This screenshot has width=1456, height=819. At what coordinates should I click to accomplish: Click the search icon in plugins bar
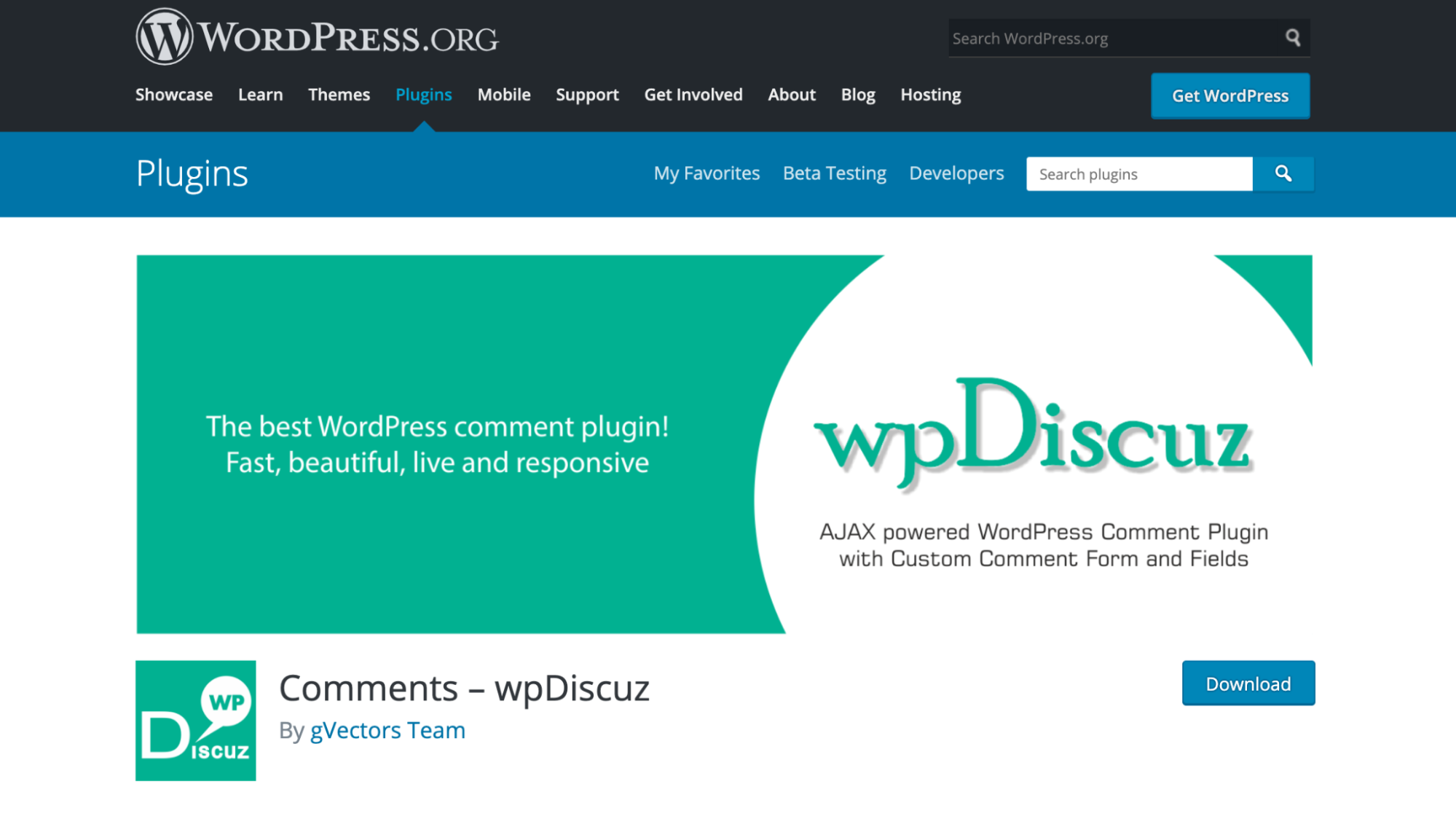coord(1284,173)
